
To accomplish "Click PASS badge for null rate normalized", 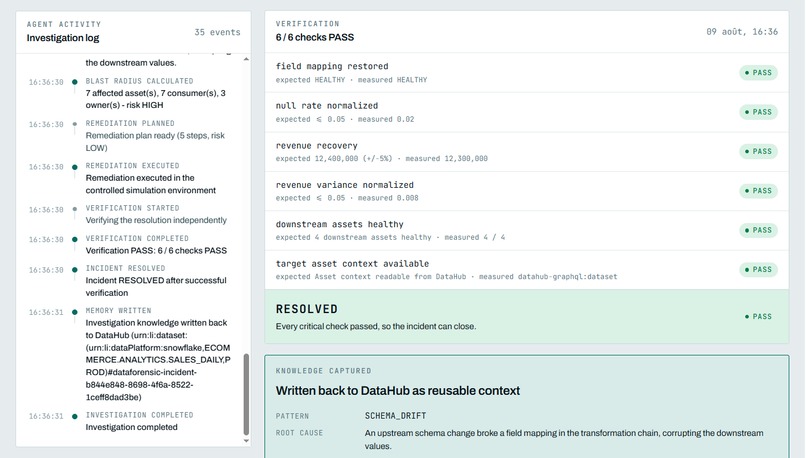I will [758, 112].
